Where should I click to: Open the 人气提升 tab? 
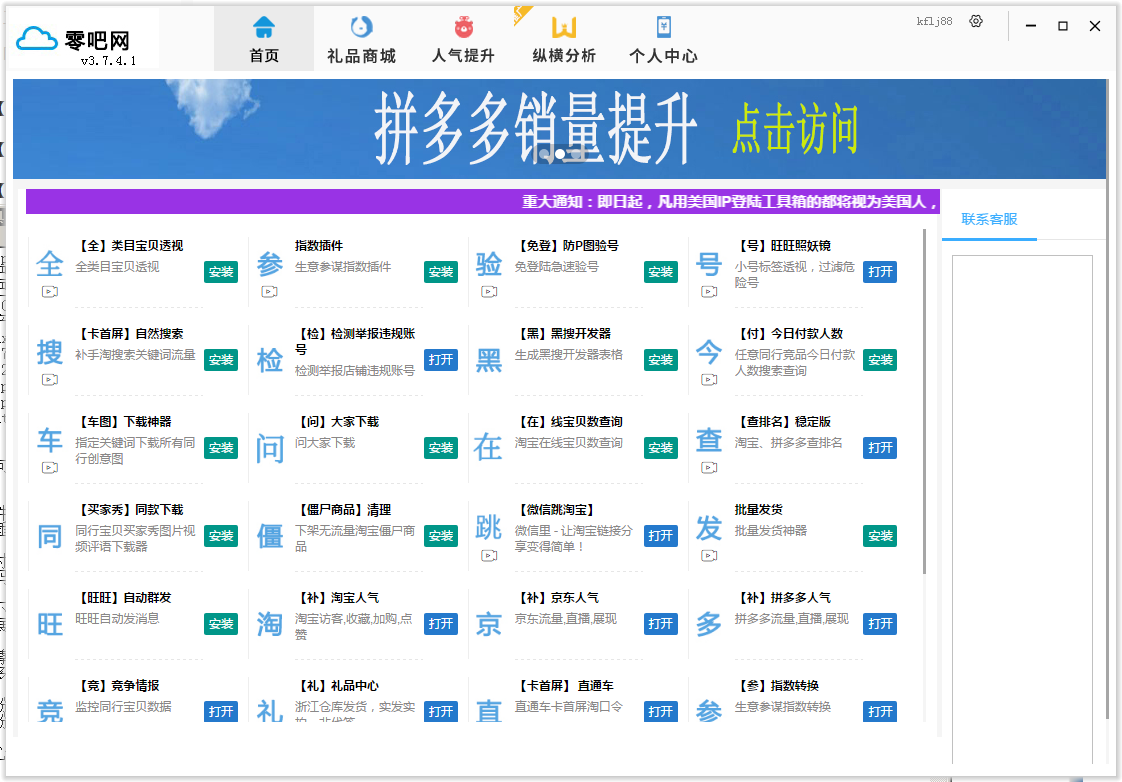coord(463,40)
